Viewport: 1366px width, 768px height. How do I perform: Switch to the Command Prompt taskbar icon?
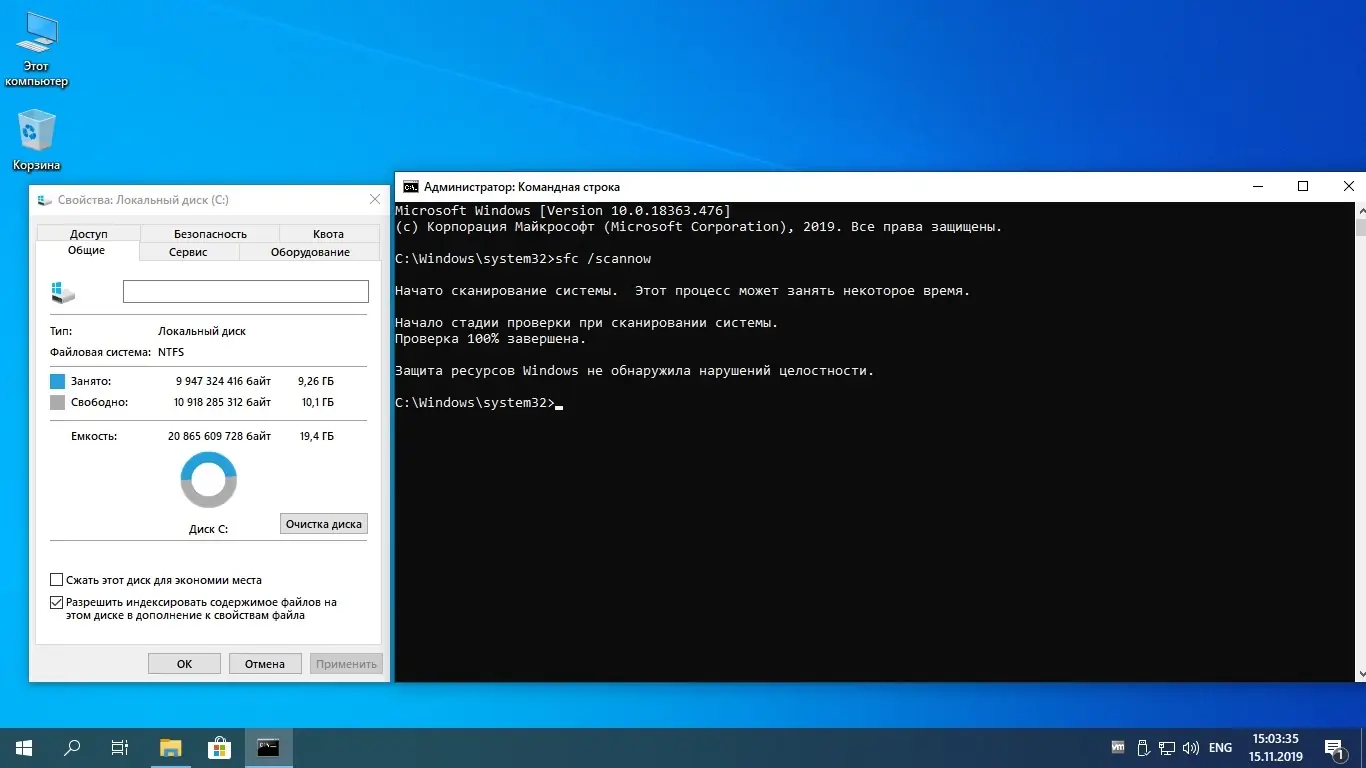[x=267, y=747]
